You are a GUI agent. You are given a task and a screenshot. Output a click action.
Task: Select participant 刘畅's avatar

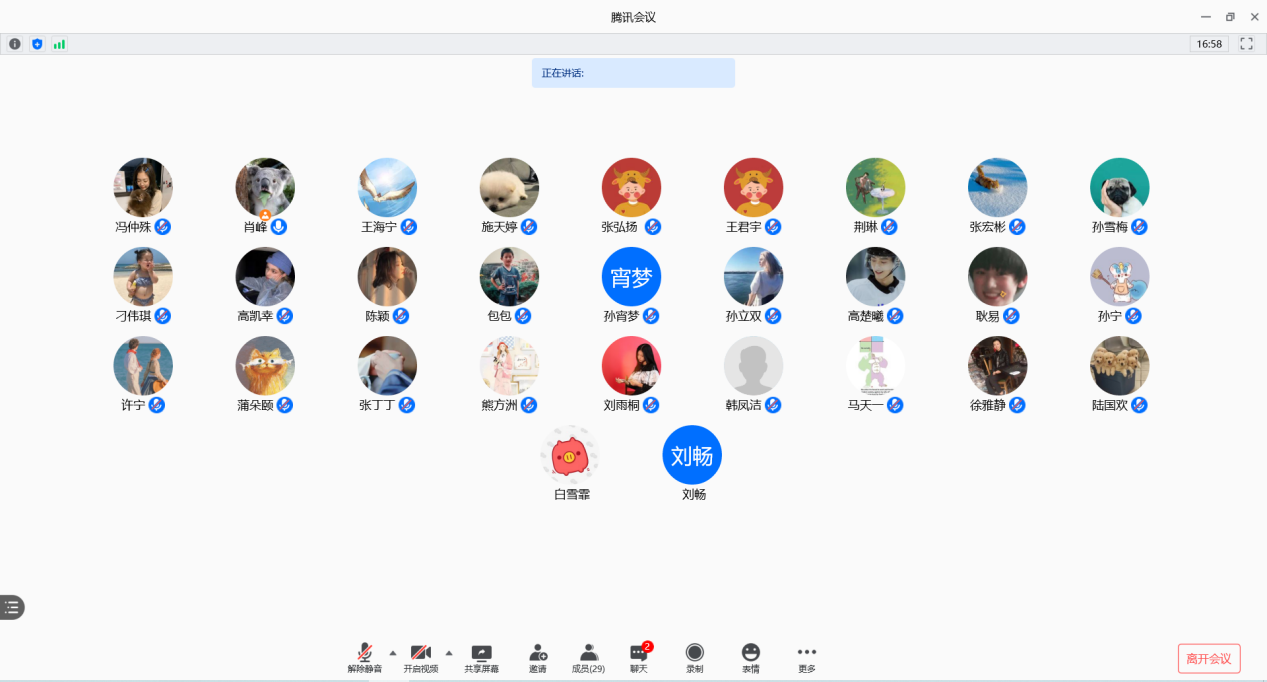coord(692,455)
